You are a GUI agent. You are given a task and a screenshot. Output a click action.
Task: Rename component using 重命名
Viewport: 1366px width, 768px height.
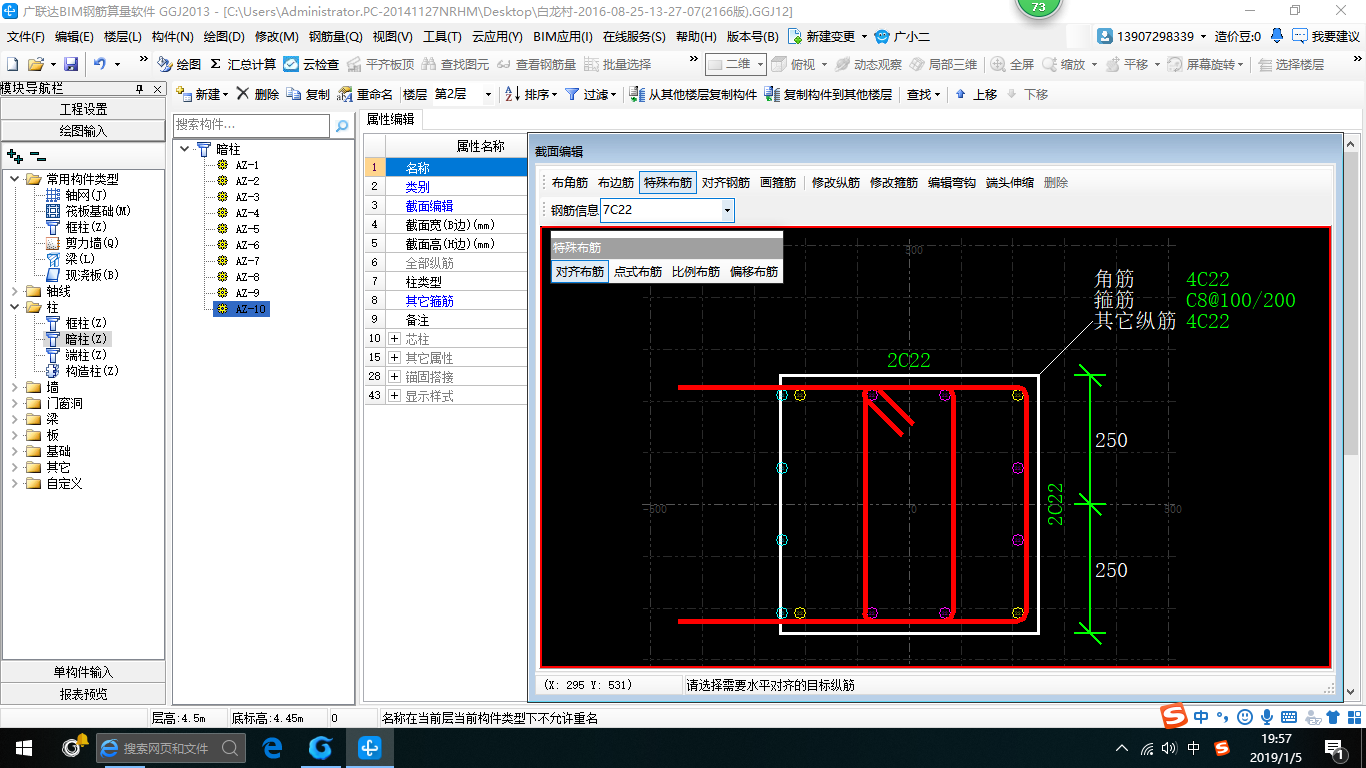click(365, 94)
